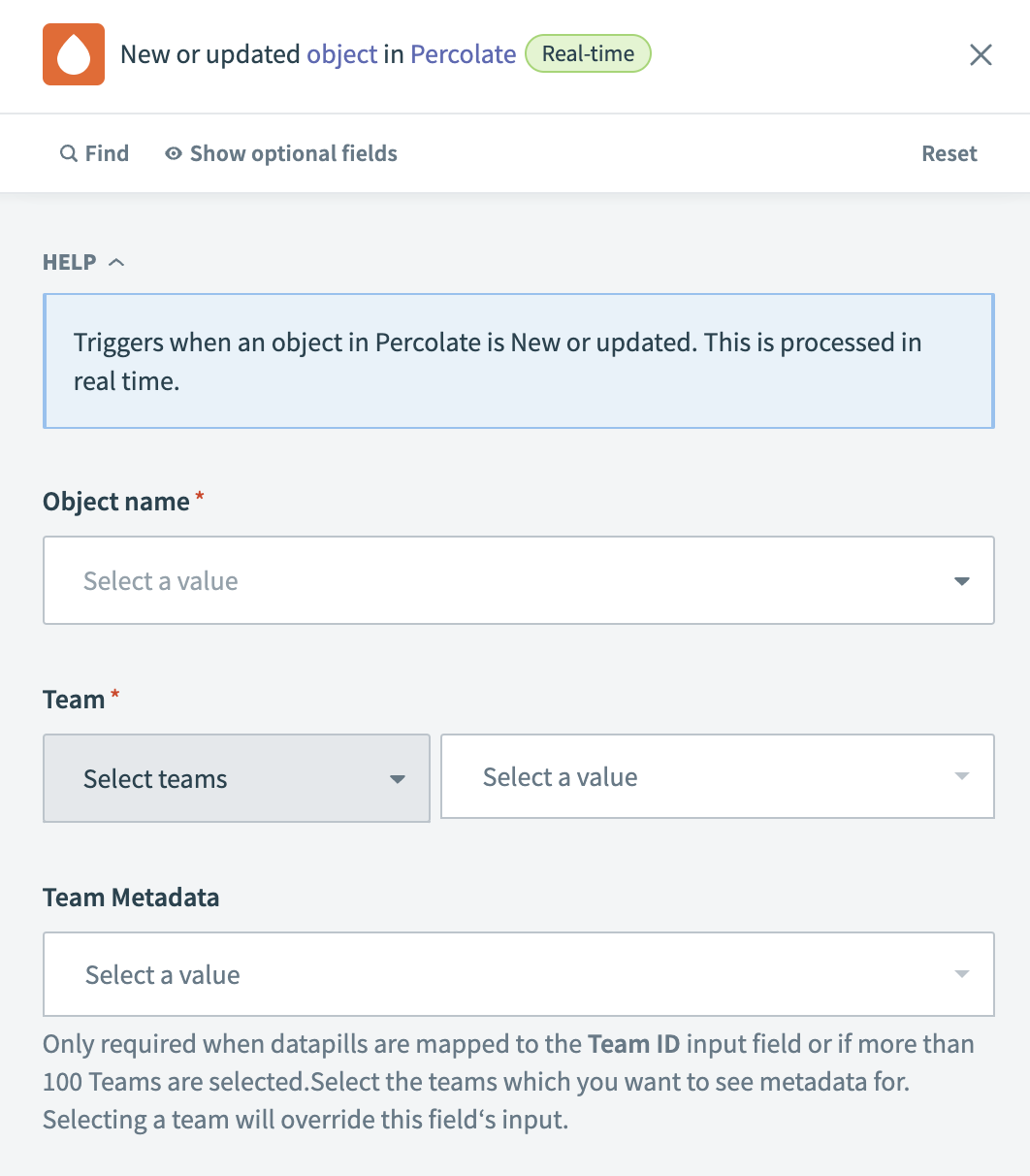
Task: Click the magnifier icon next to Find
Action: 67,153
